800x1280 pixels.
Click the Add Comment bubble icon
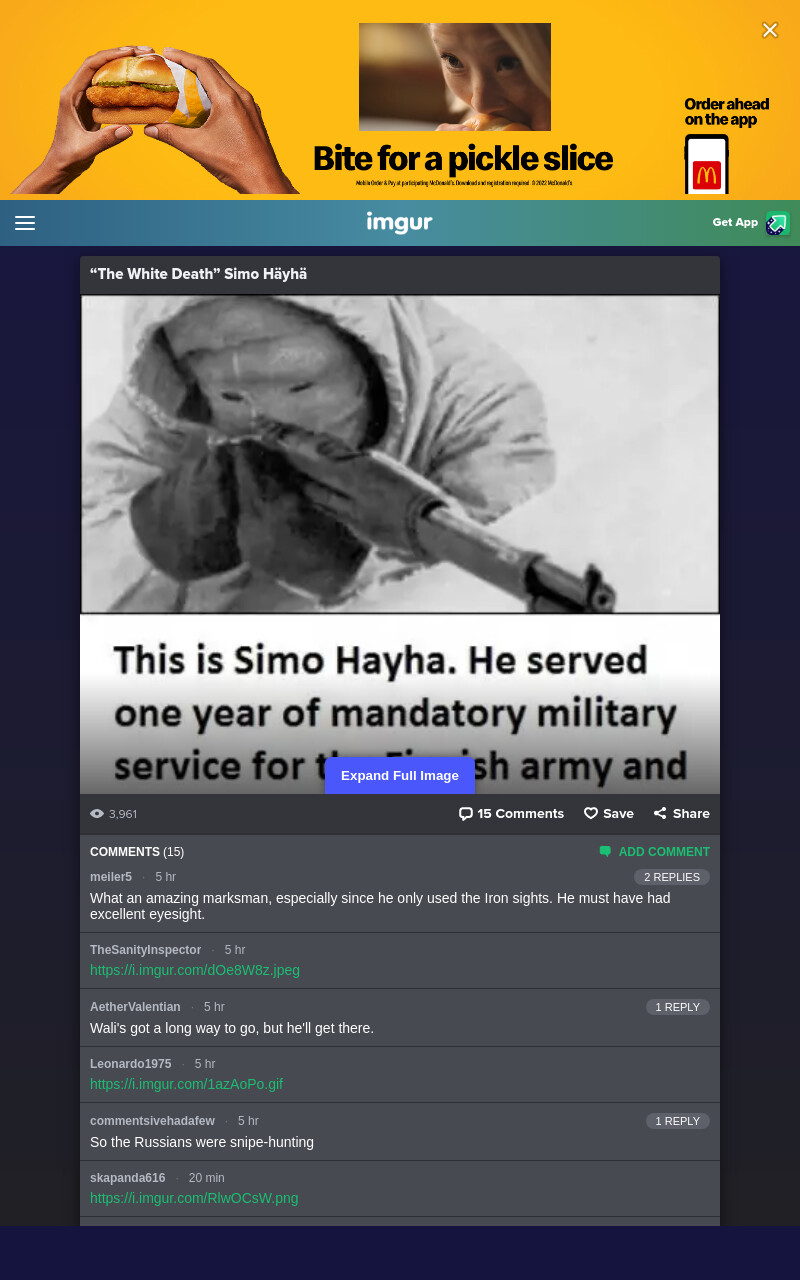(x=605, y=852)
